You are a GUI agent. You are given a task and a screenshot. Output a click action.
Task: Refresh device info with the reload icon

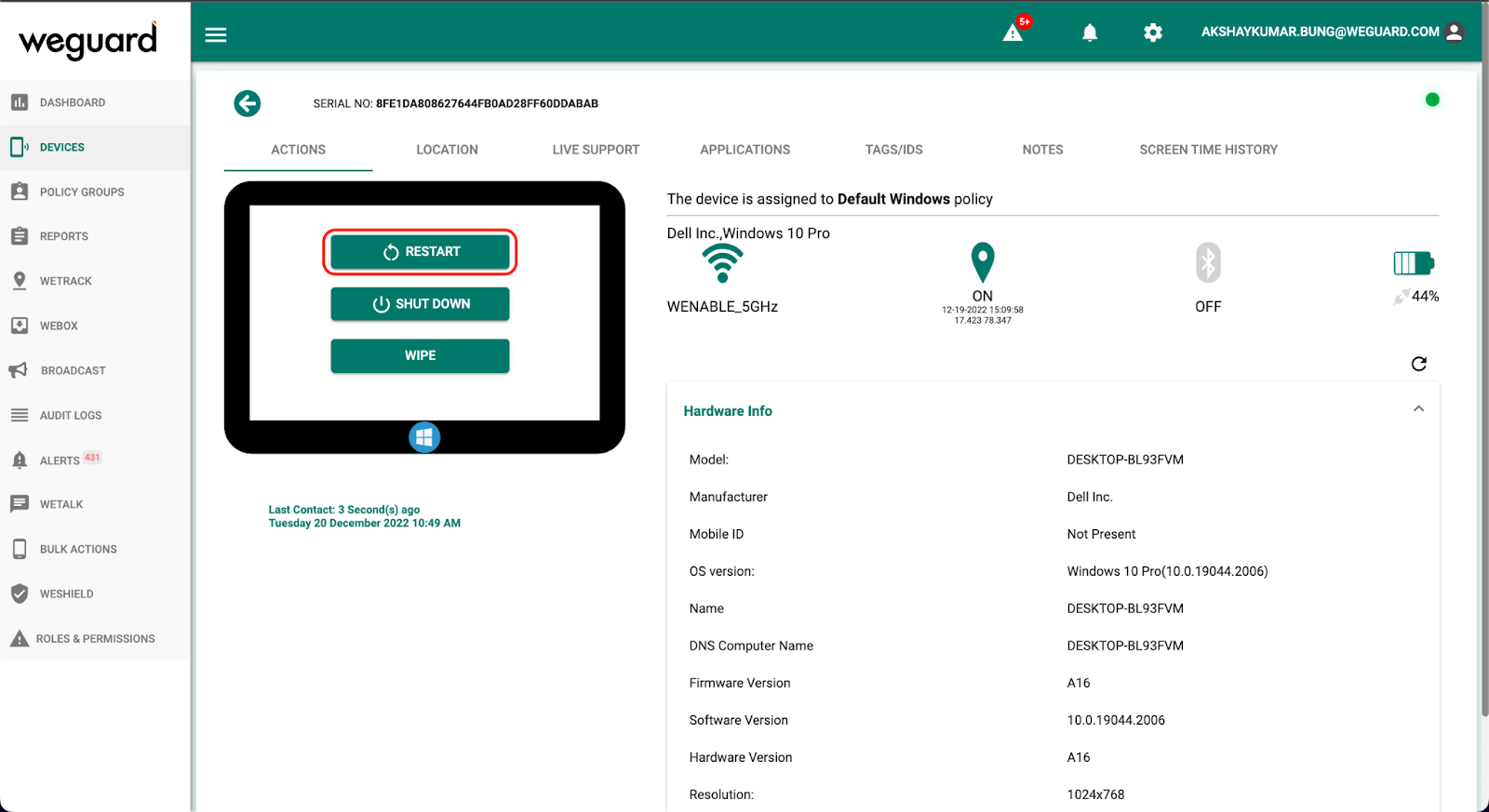[1418, 364]
